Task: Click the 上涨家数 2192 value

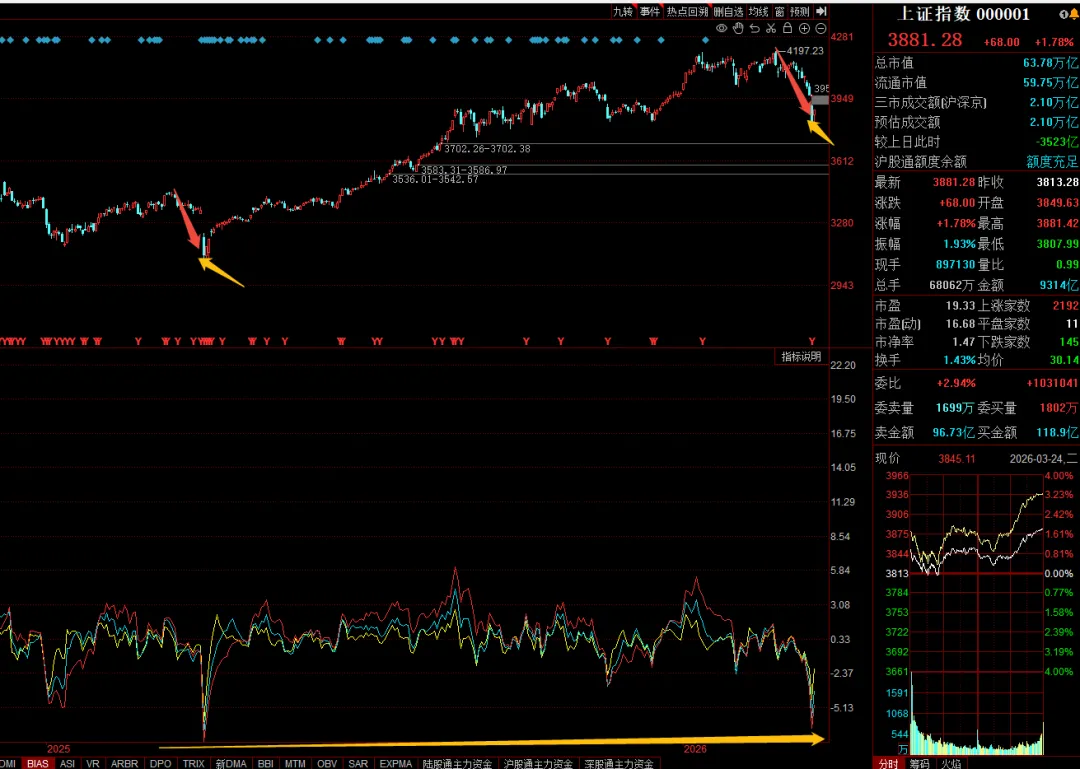Action: pyautogui.click(x=1065, y=305)
